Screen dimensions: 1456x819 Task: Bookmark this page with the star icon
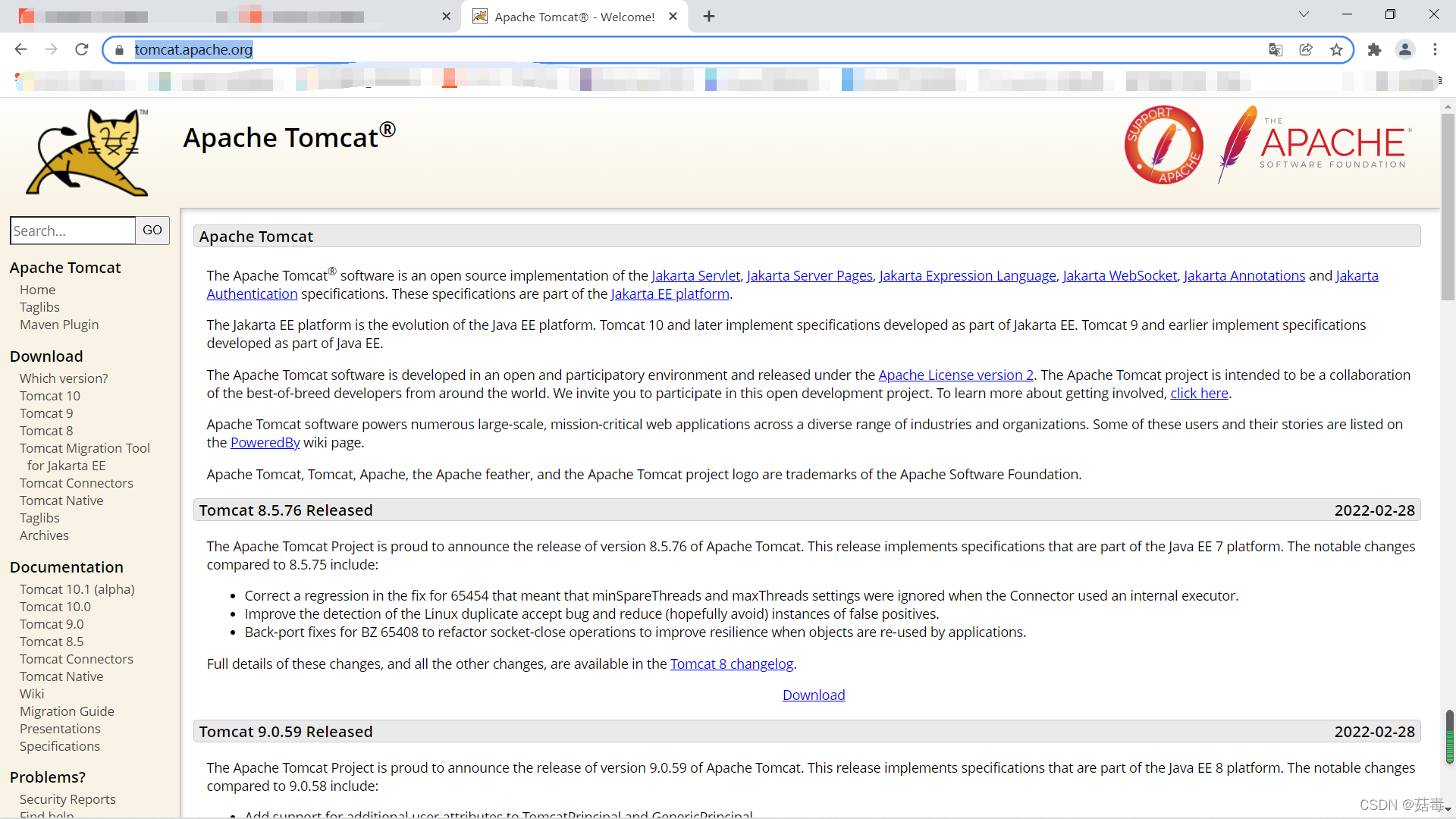pos(1336,50)
